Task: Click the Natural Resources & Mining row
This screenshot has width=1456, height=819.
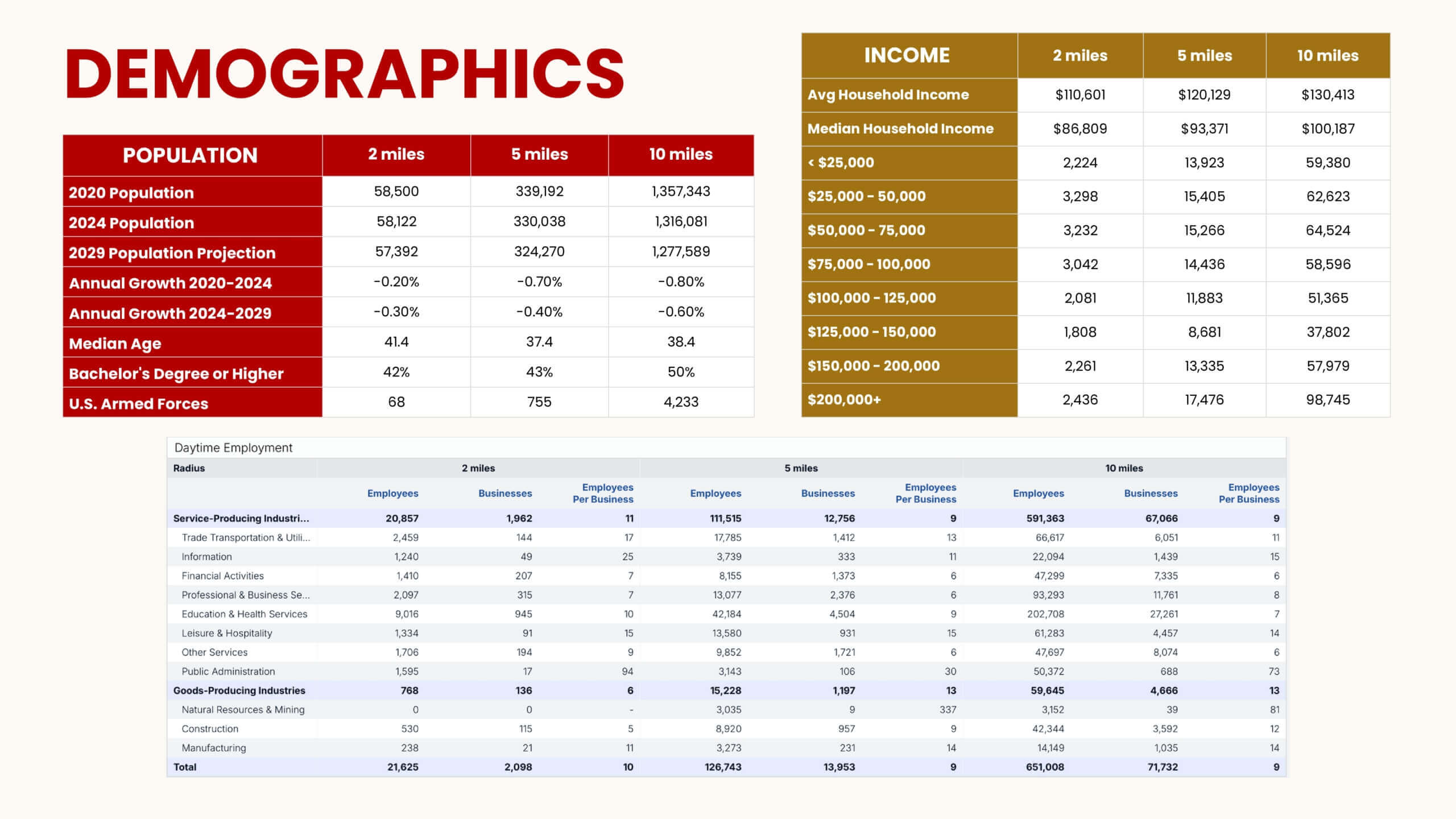Action: [243, 709]
